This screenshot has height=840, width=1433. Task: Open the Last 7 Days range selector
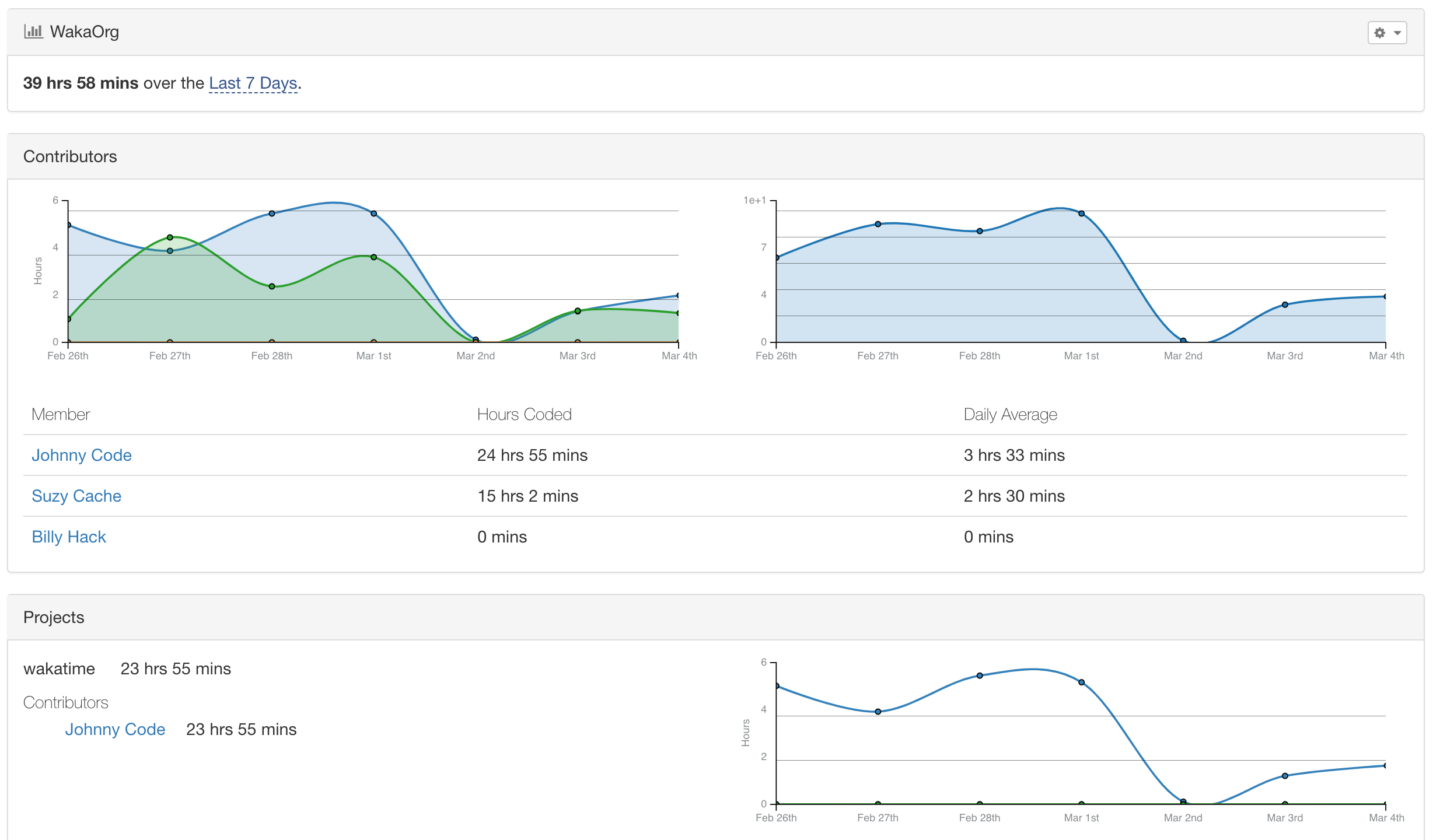pyautogui.click(x=253, y=83)
